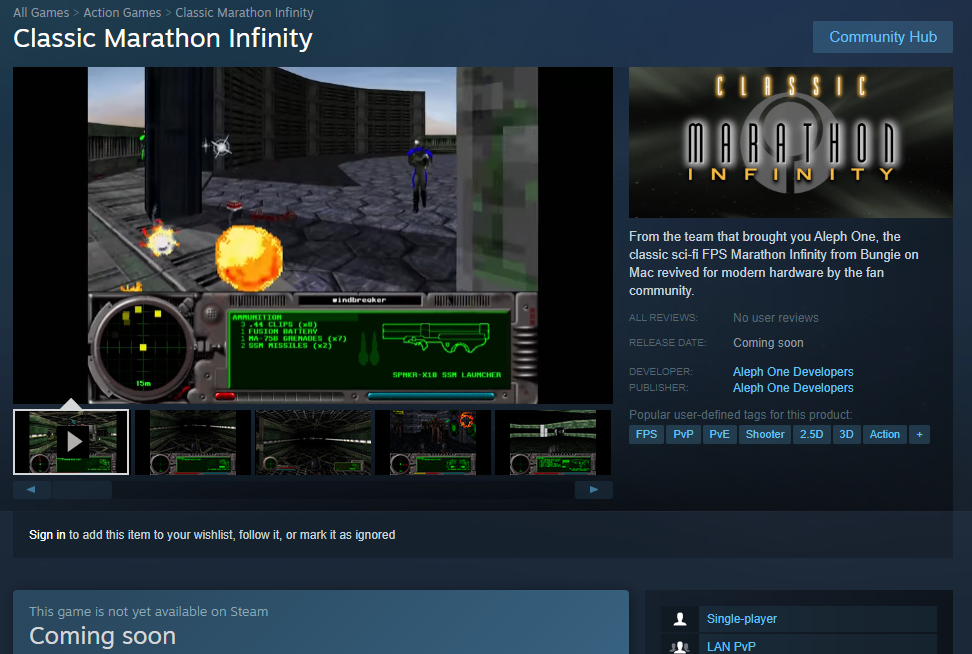Select the PvP tag

(683, 435)
